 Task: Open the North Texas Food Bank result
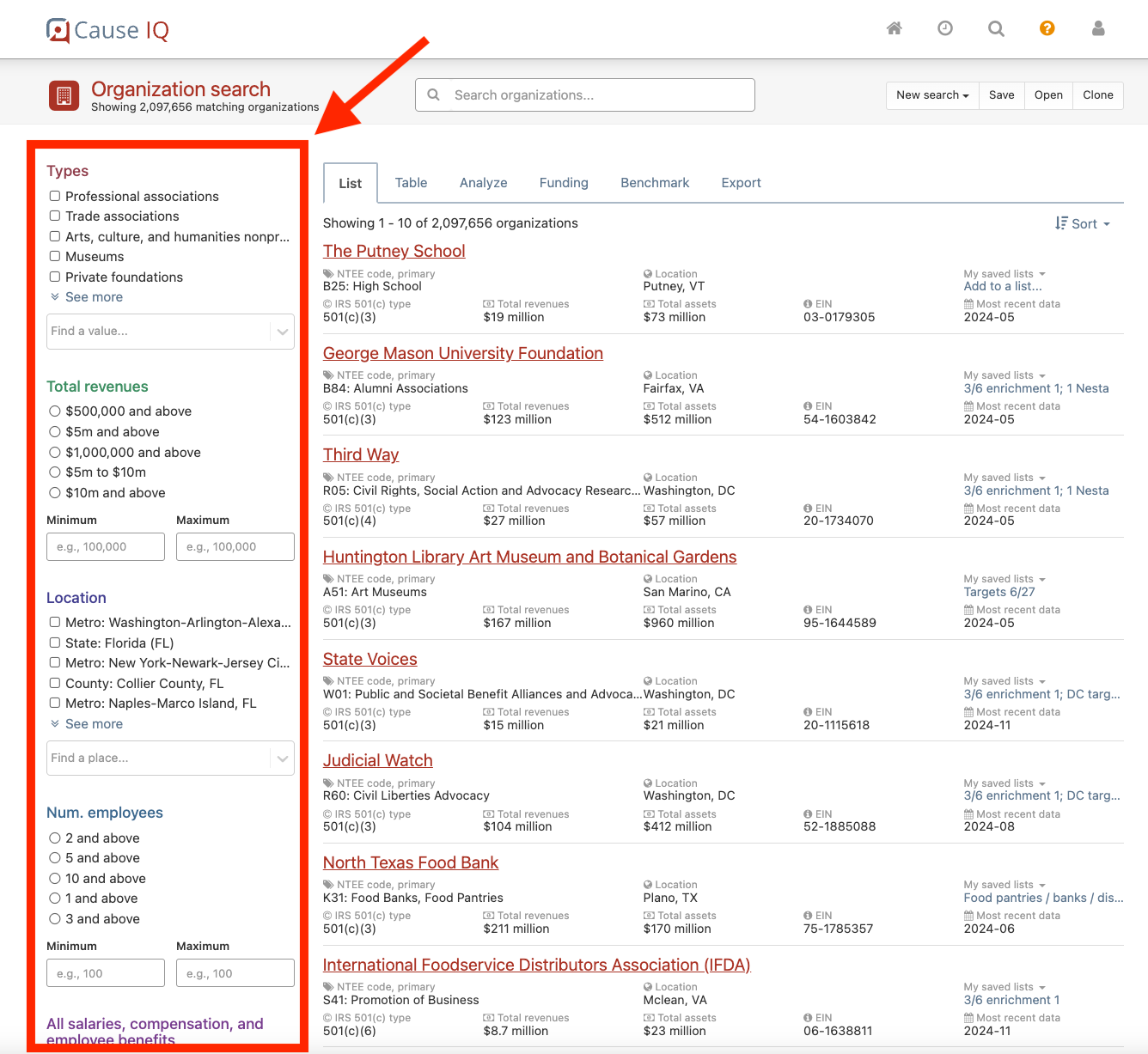tap(411, 862)
